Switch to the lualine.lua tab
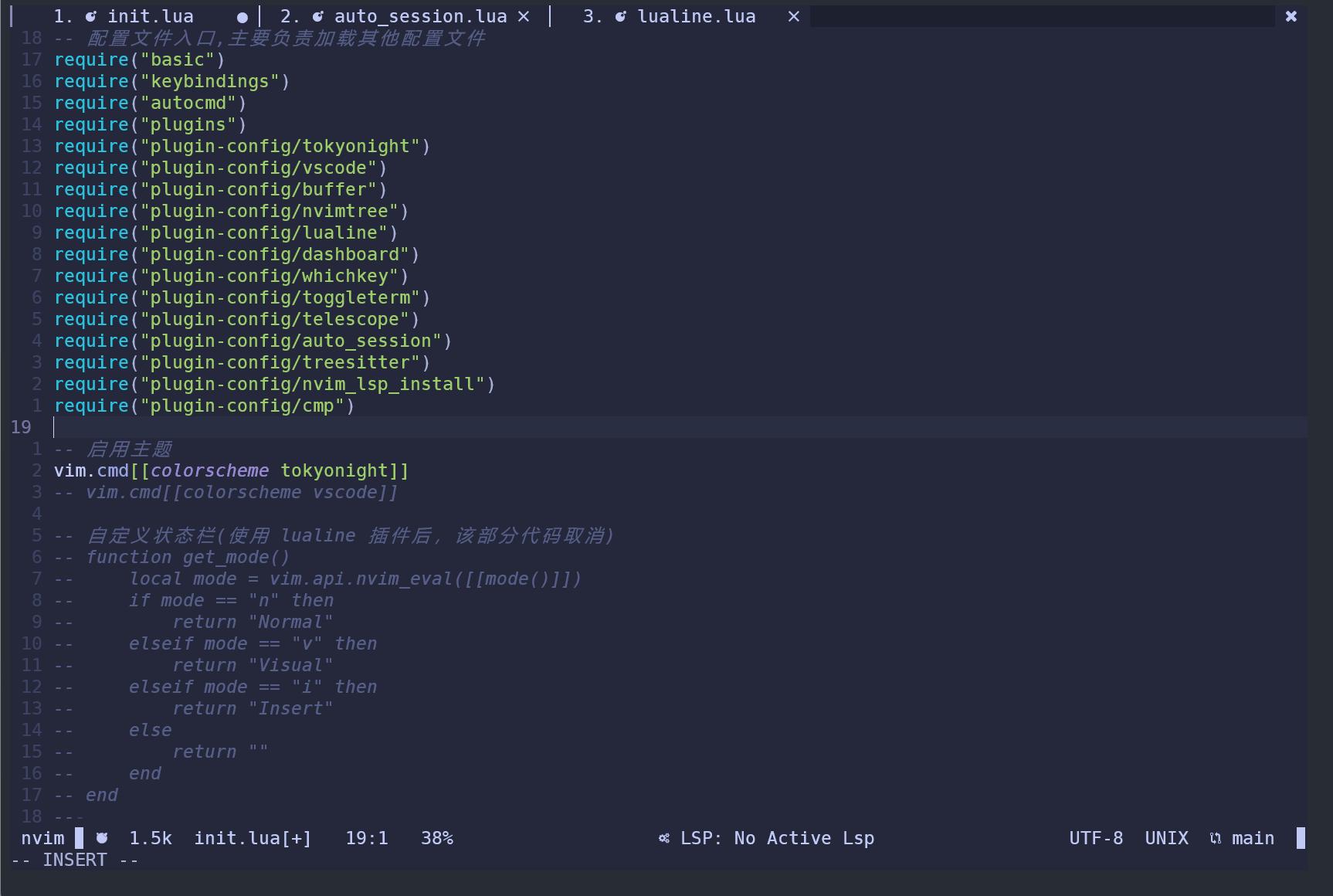 [696, 16]
